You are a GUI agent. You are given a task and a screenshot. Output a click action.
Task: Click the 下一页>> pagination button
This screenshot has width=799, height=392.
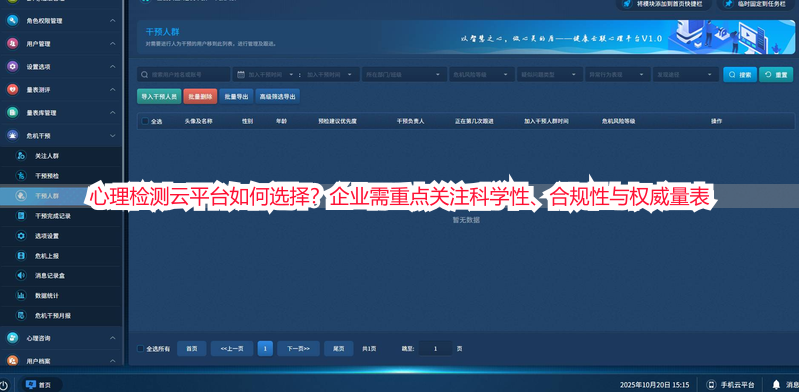(298, 349)
